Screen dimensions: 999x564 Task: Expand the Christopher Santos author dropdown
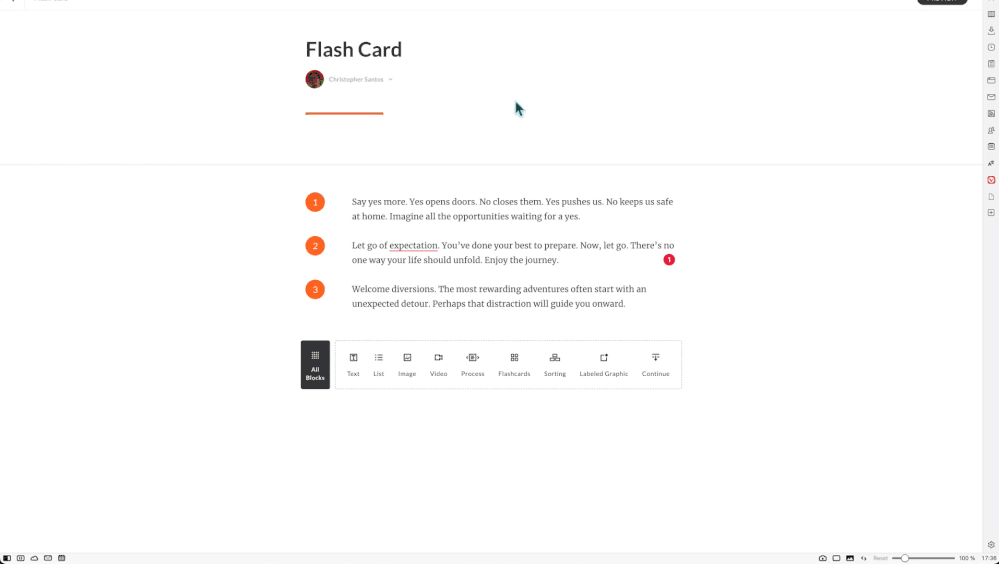391,80
